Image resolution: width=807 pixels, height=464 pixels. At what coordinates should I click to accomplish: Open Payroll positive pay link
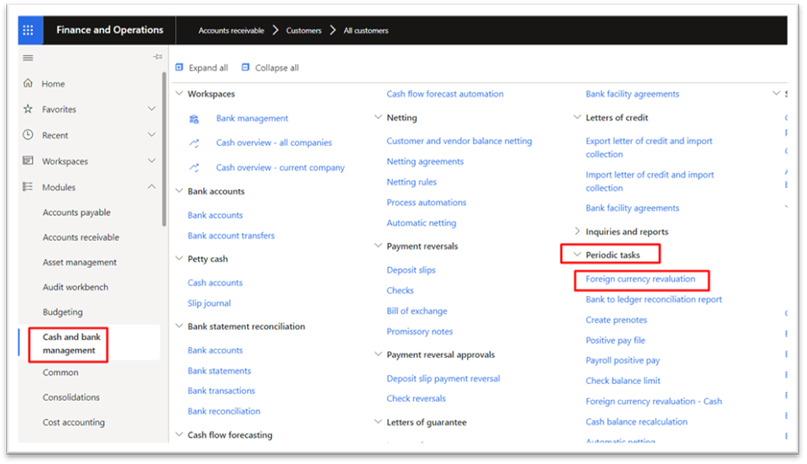pyautogui.click(x=623, y=361)
